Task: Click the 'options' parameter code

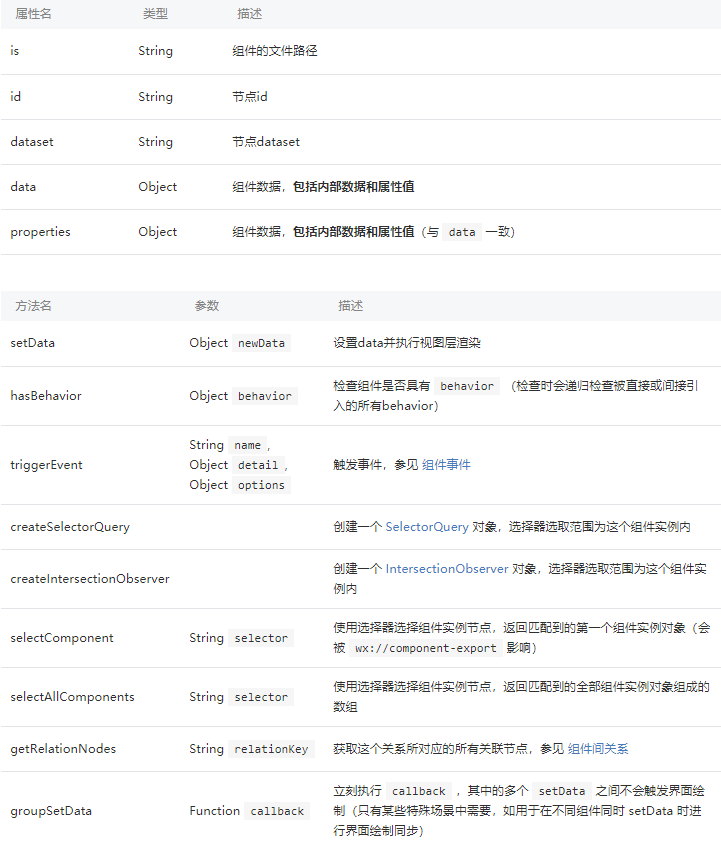Action: point(261,485)
